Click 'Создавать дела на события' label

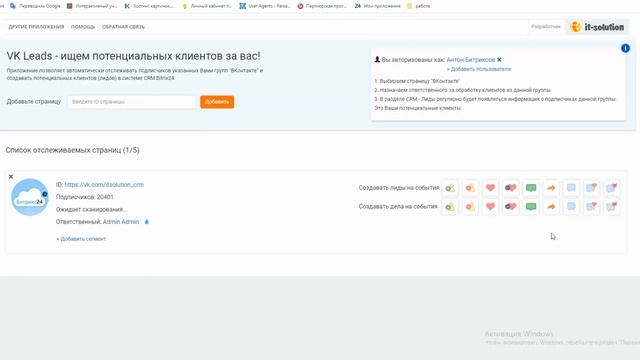click(398, 207)
